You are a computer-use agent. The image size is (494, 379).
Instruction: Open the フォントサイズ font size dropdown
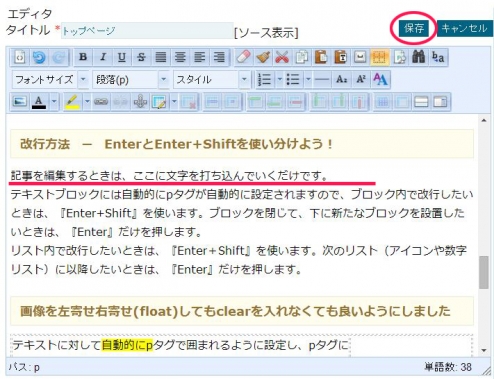point(50,79)
